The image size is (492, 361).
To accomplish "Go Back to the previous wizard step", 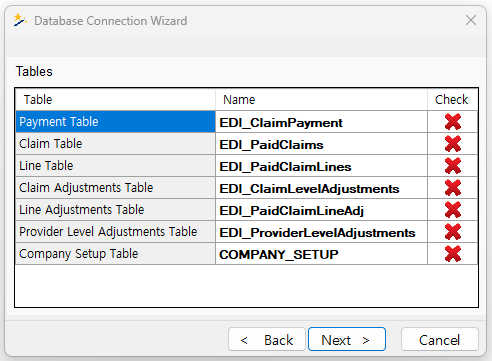I will coord(267,339).
